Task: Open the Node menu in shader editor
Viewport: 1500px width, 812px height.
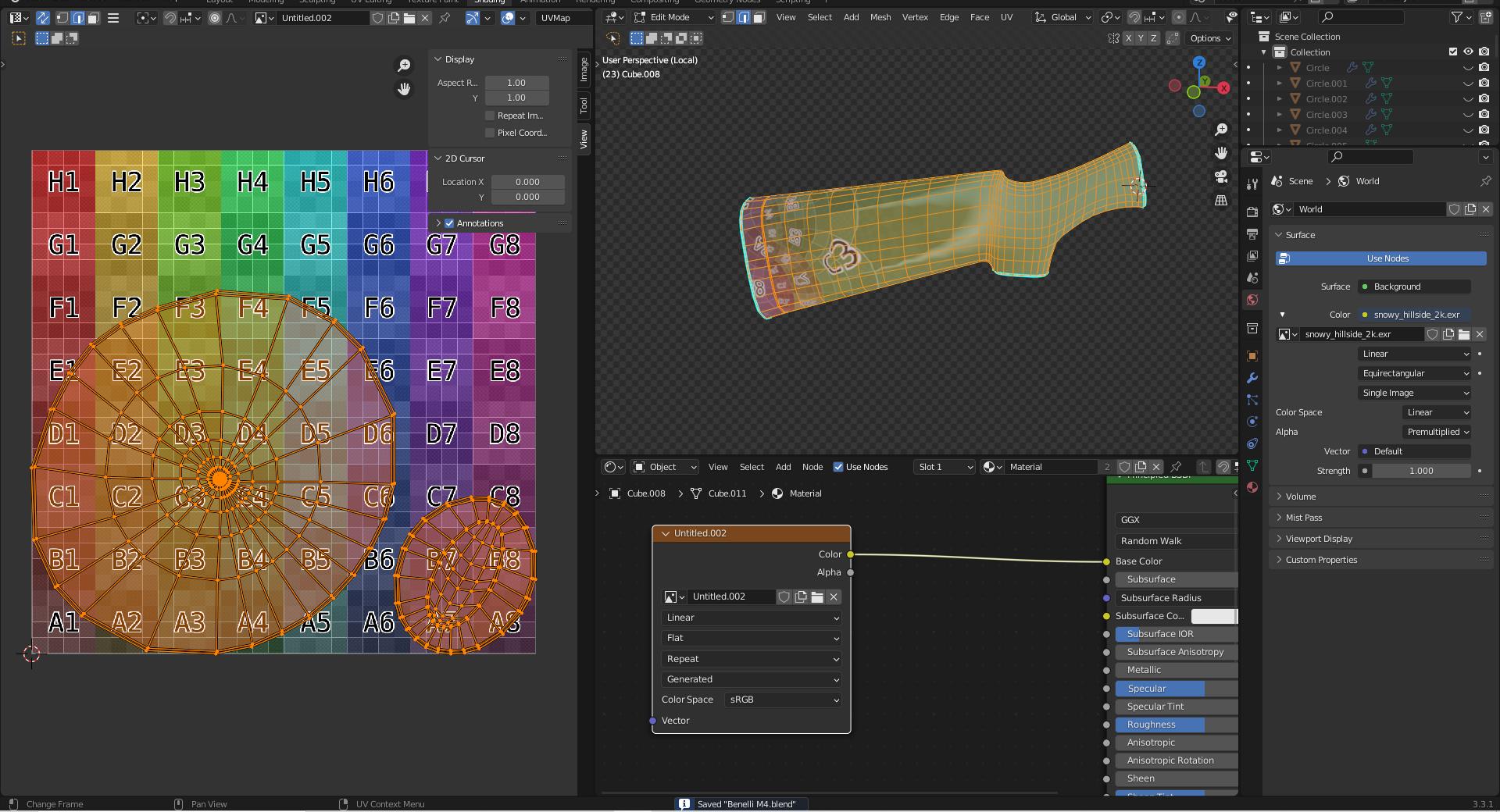Action: [812, 467]
